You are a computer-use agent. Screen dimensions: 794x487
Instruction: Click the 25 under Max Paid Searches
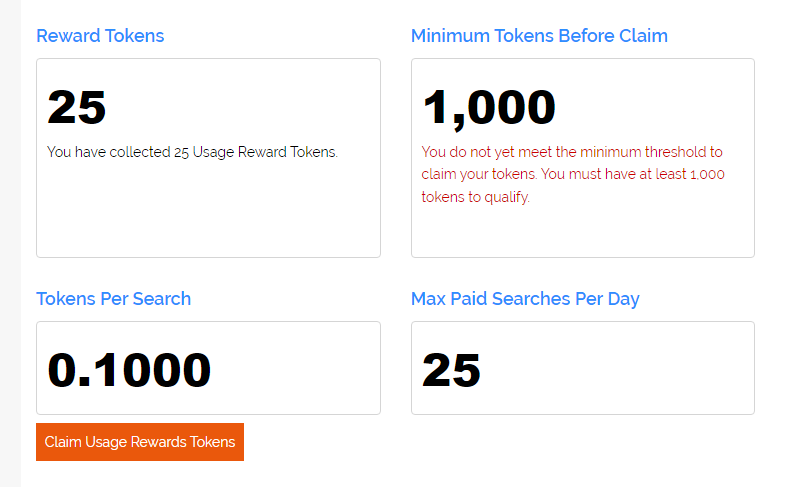tap(451, 370)
